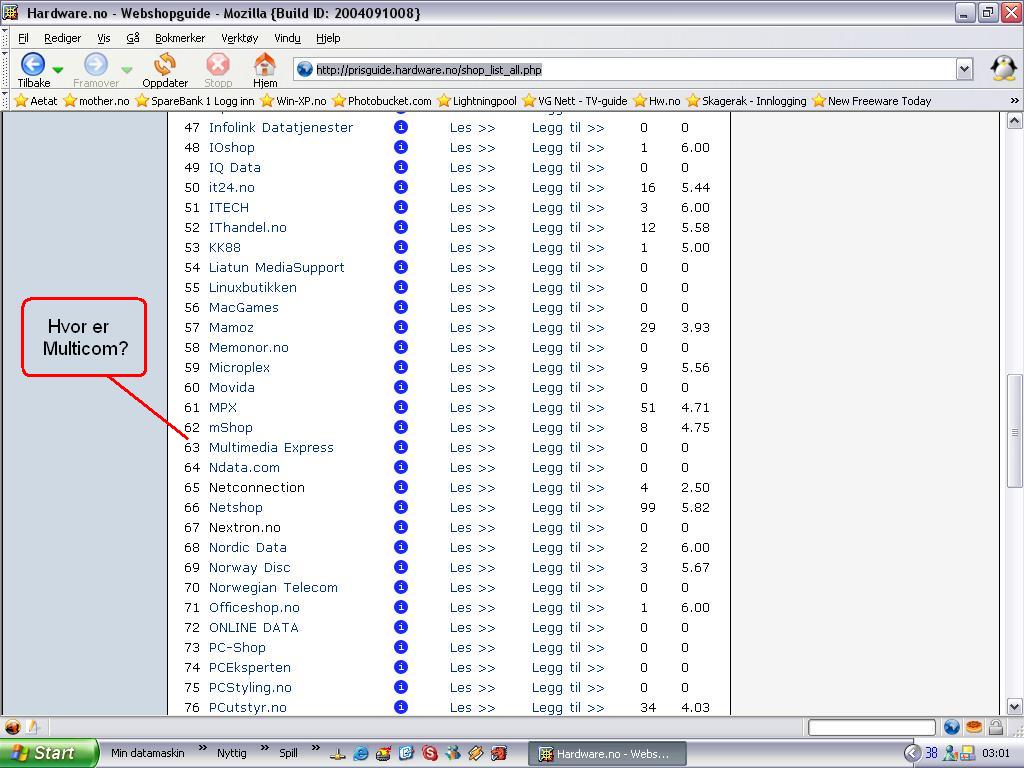Click the Hjem home icon

(264, 64)
